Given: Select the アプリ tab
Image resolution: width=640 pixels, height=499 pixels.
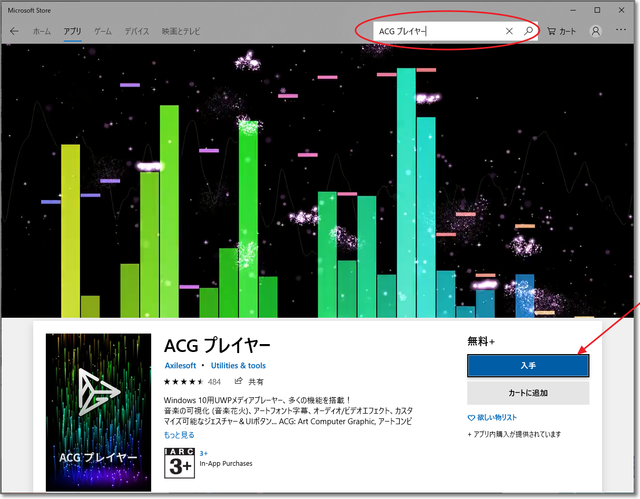Looking at the screenshot, I should pyautogui.click(x=72, y=31).
